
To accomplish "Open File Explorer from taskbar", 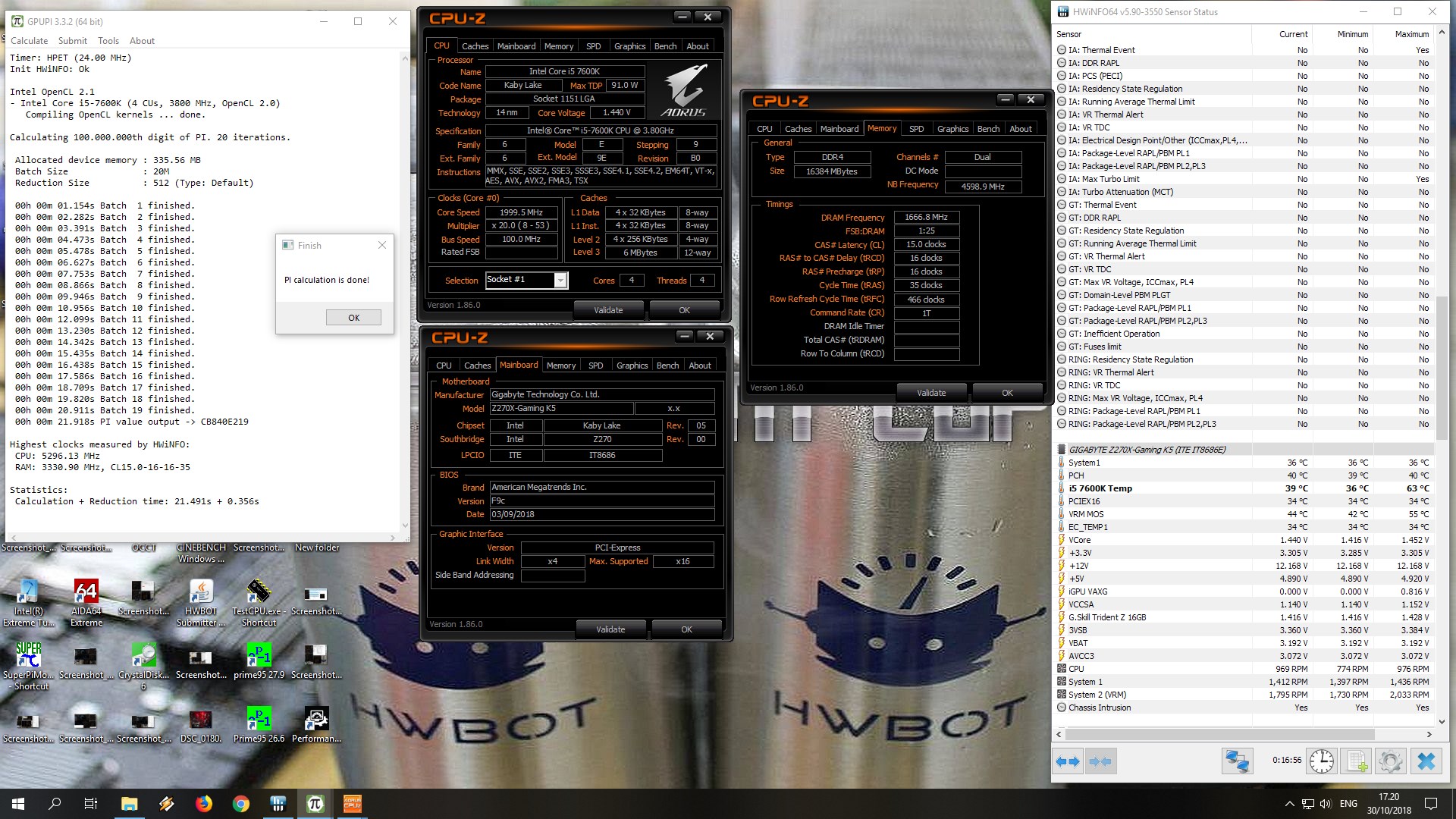I will click(x=129, y=804).
